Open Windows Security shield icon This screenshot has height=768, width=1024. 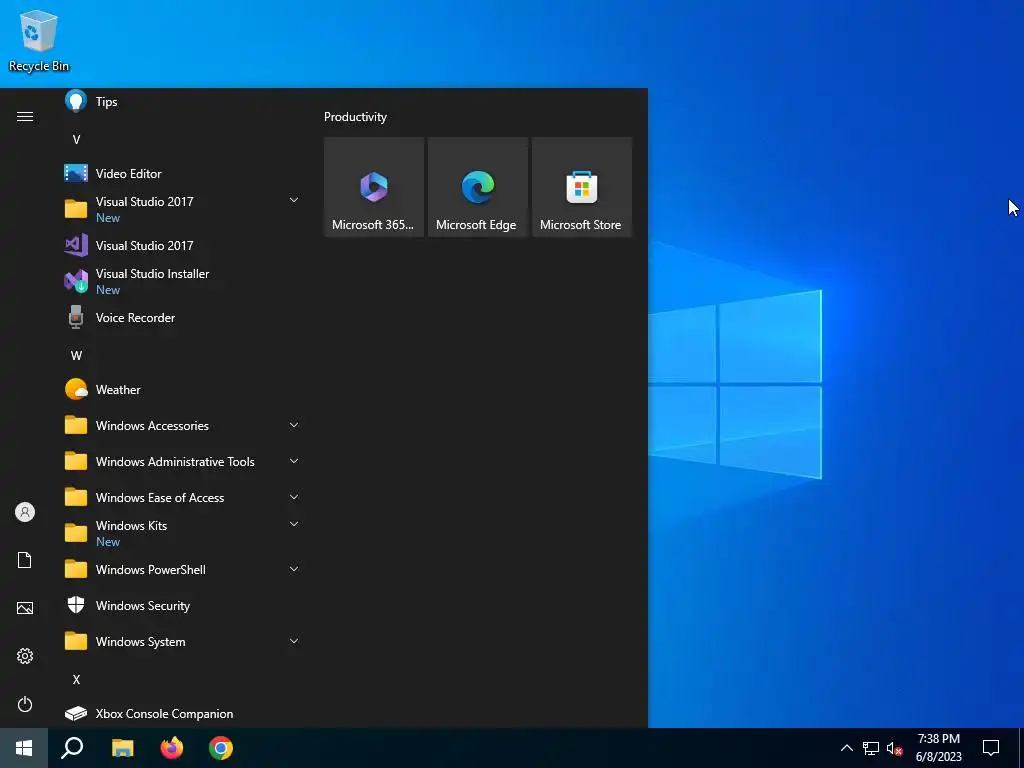pos(76,605)
